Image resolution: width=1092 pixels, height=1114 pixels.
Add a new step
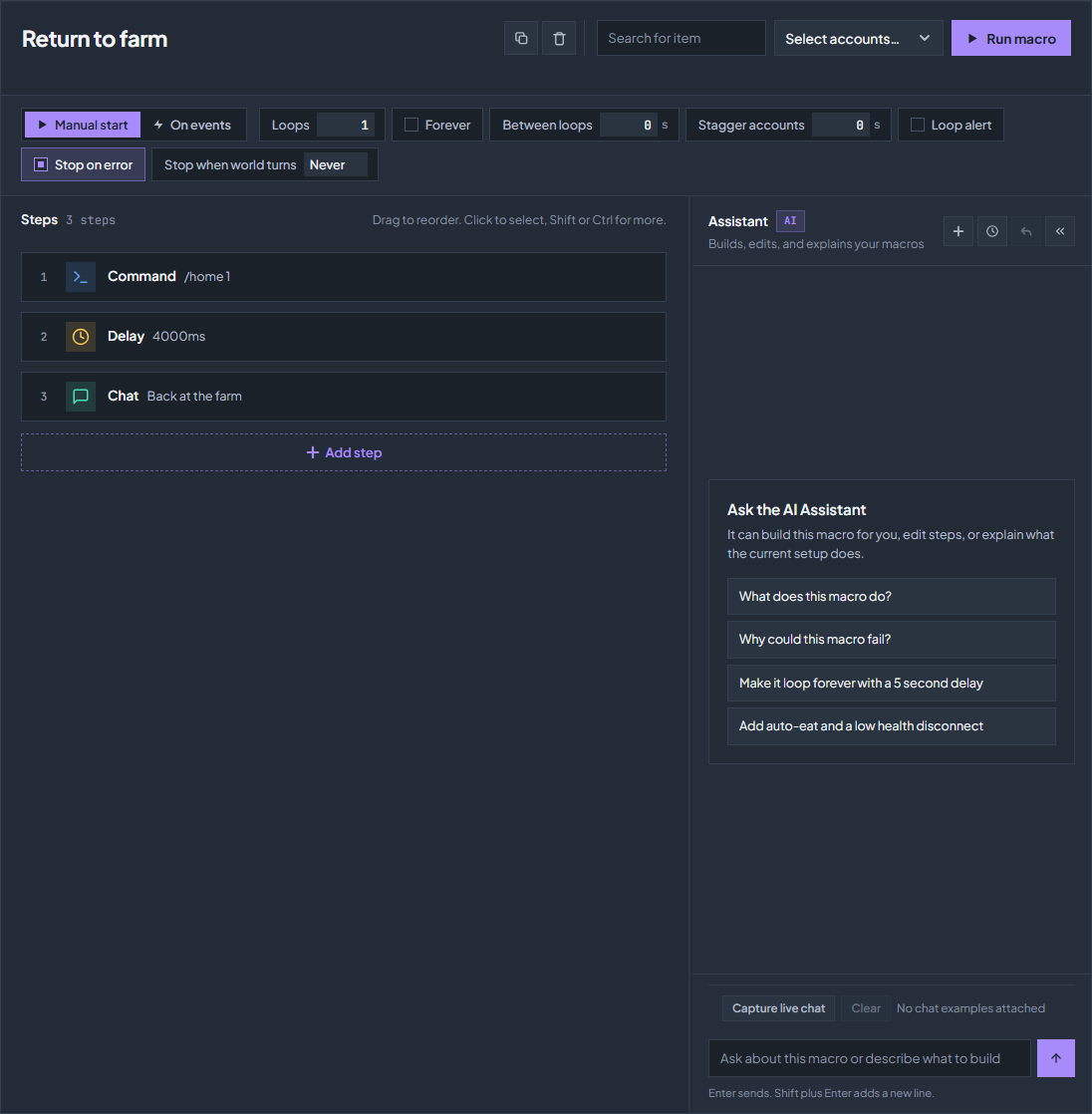[344, 452]
